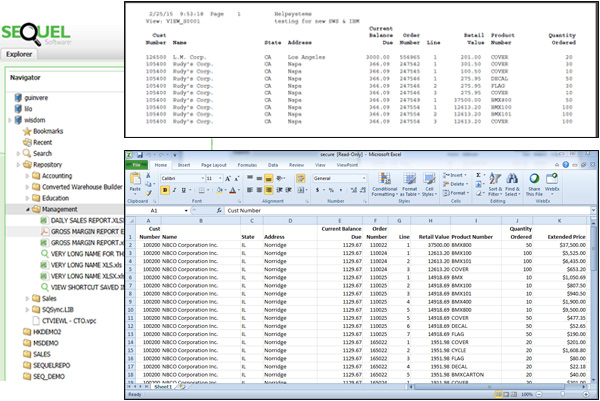The image size is (600, 401).
Task: Click Insert in the Cells group
Action: (x=455, y=175)
